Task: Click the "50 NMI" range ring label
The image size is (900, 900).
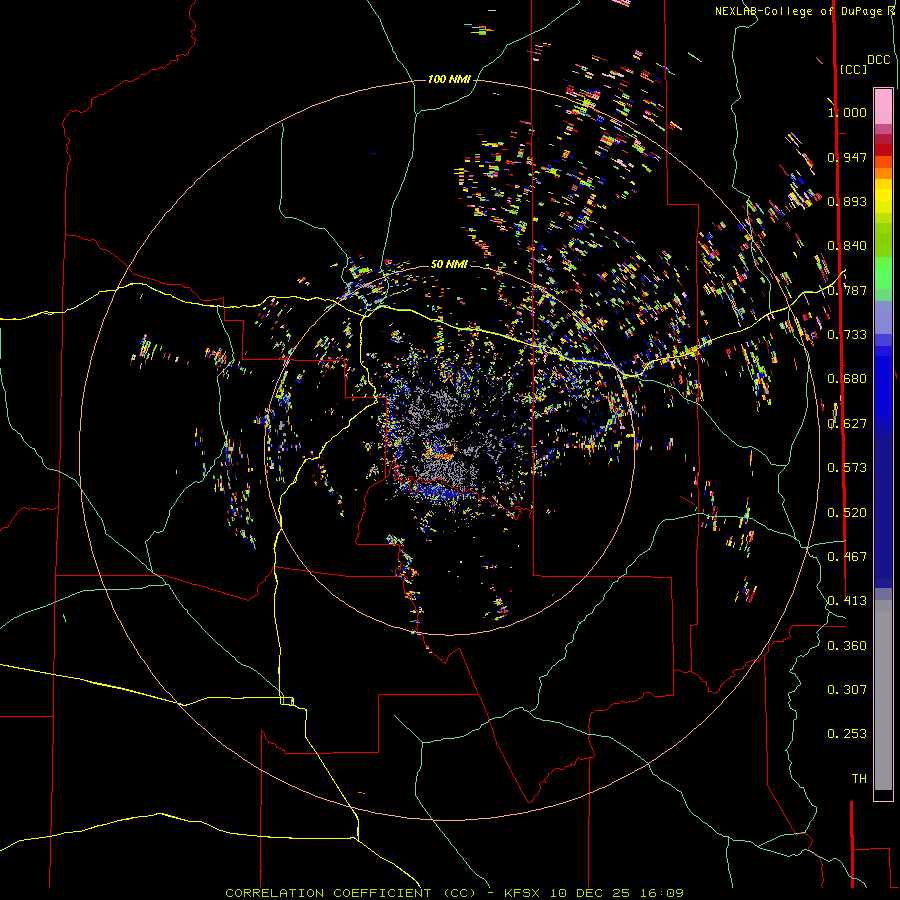Action: click(449, 264)
